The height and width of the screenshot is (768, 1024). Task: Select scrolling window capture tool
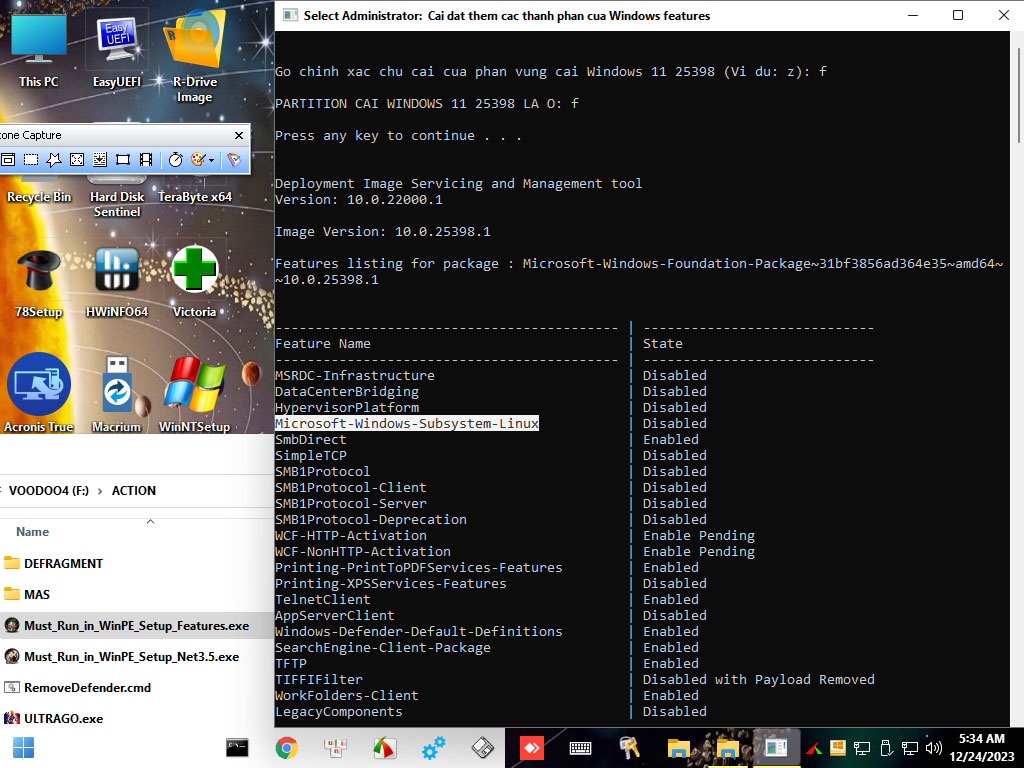[100, 159]
